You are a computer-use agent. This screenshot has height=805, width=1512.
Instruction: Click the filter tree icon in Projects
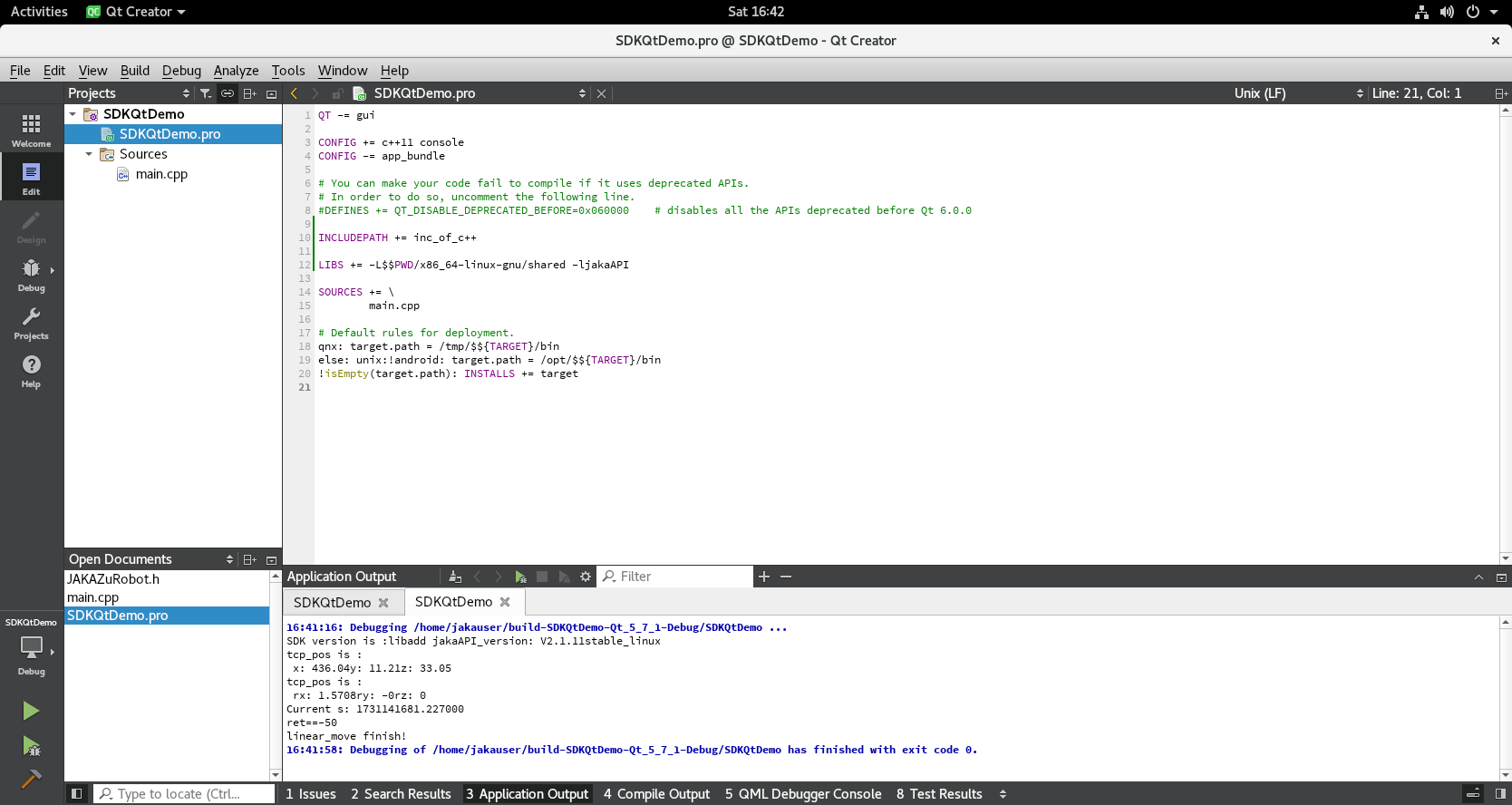pos(206,93)
